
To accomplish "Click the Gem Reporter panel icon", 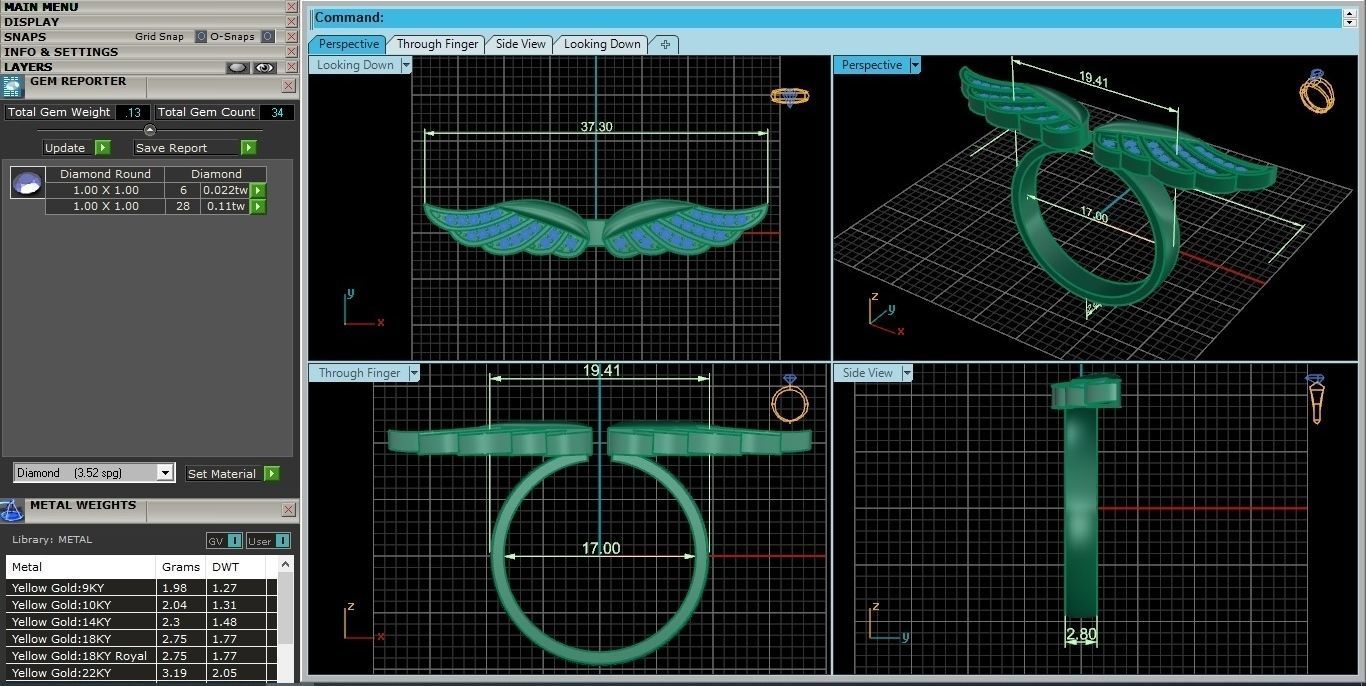I will pos(13,86).
